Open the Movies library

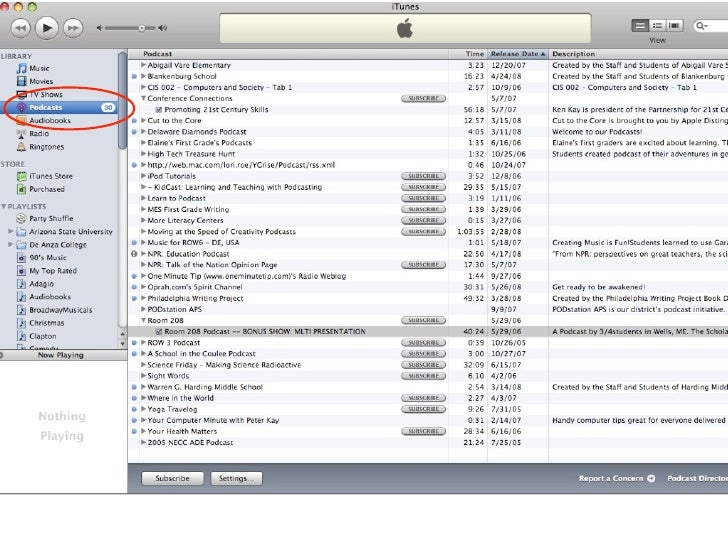41,81
